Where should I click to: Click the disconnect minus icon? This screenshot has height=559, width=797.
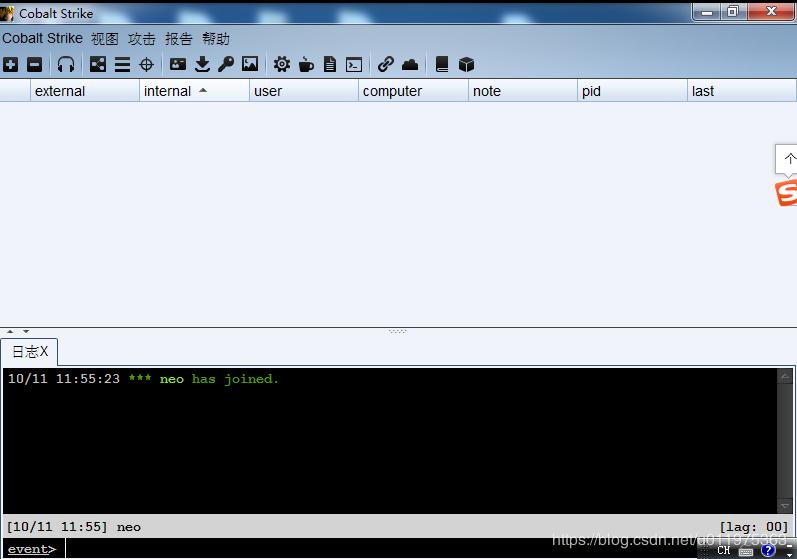pos(34,64)
